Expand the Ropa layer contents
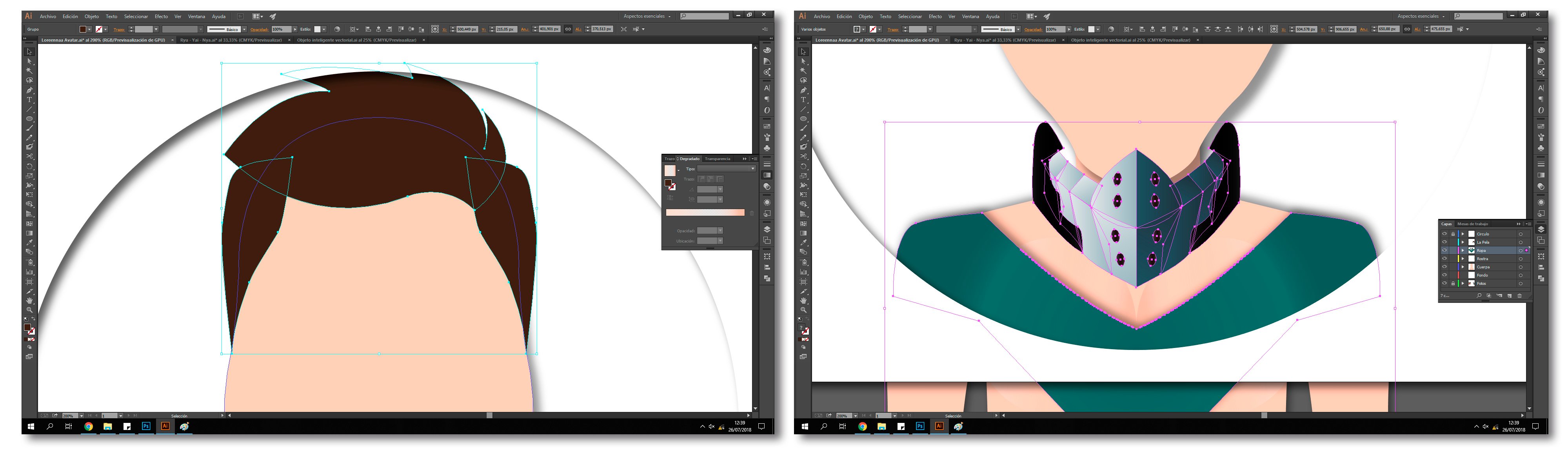This screenshot has width=1568, height=459. coord(1463,250)
